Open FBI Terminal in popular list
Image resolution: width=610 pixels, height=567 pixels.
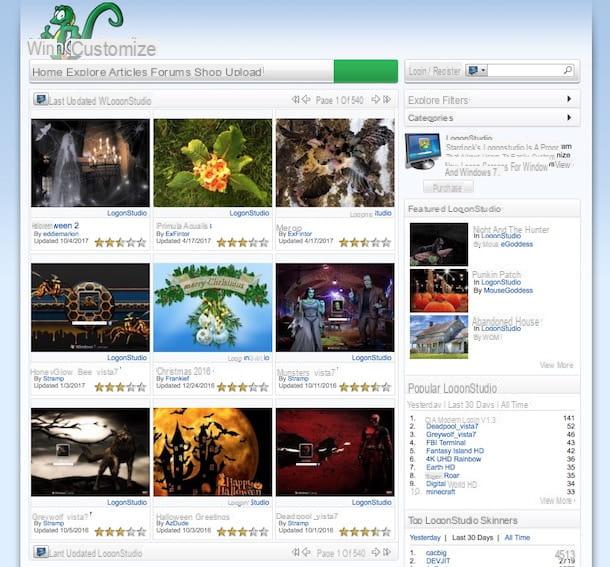446,442
